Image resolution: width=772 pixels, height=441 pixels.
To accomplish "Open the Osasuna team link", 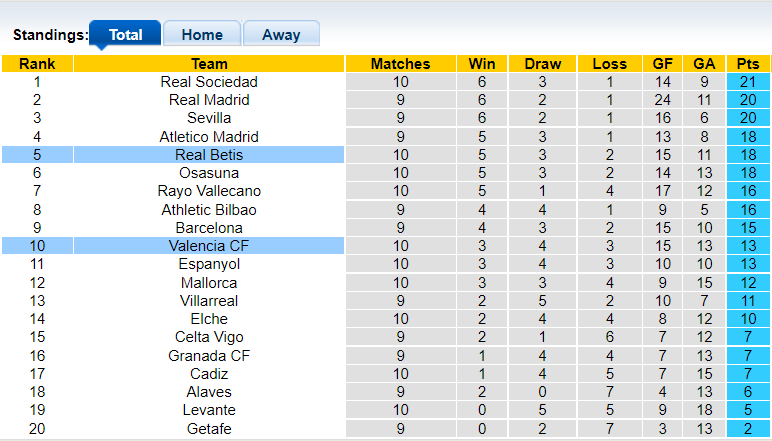I will (x=209, y=173).
